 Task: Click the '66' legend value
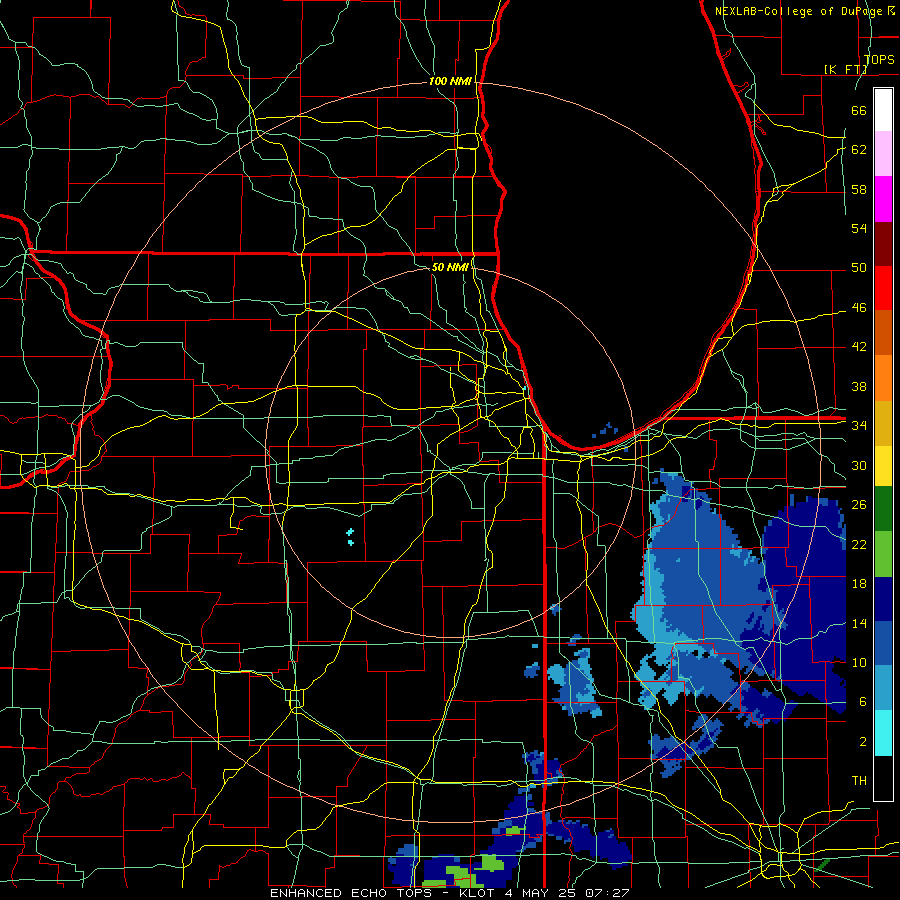click(x=859, y=110)
